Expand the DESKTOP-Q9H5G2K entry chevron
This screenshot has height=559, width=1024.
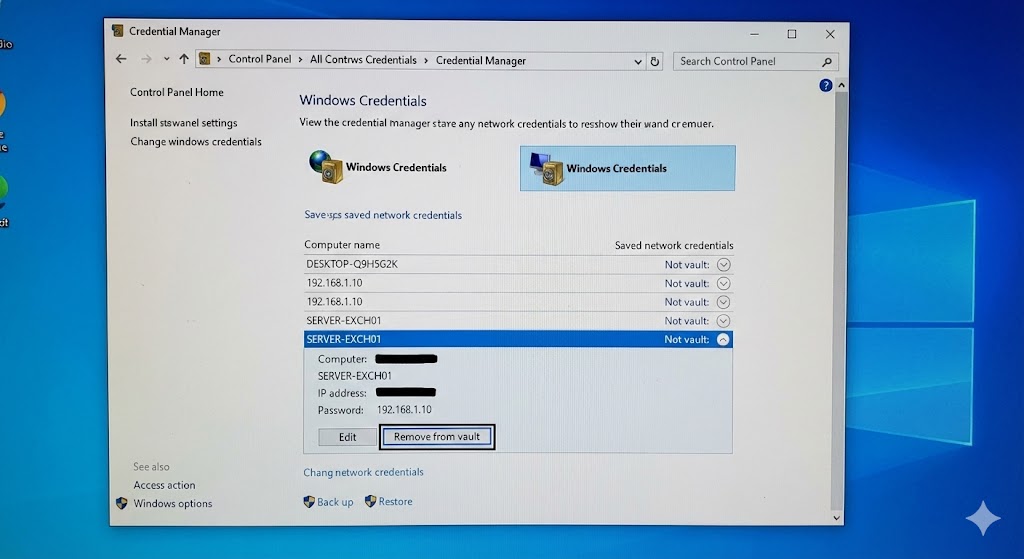(x=723, y=264)
